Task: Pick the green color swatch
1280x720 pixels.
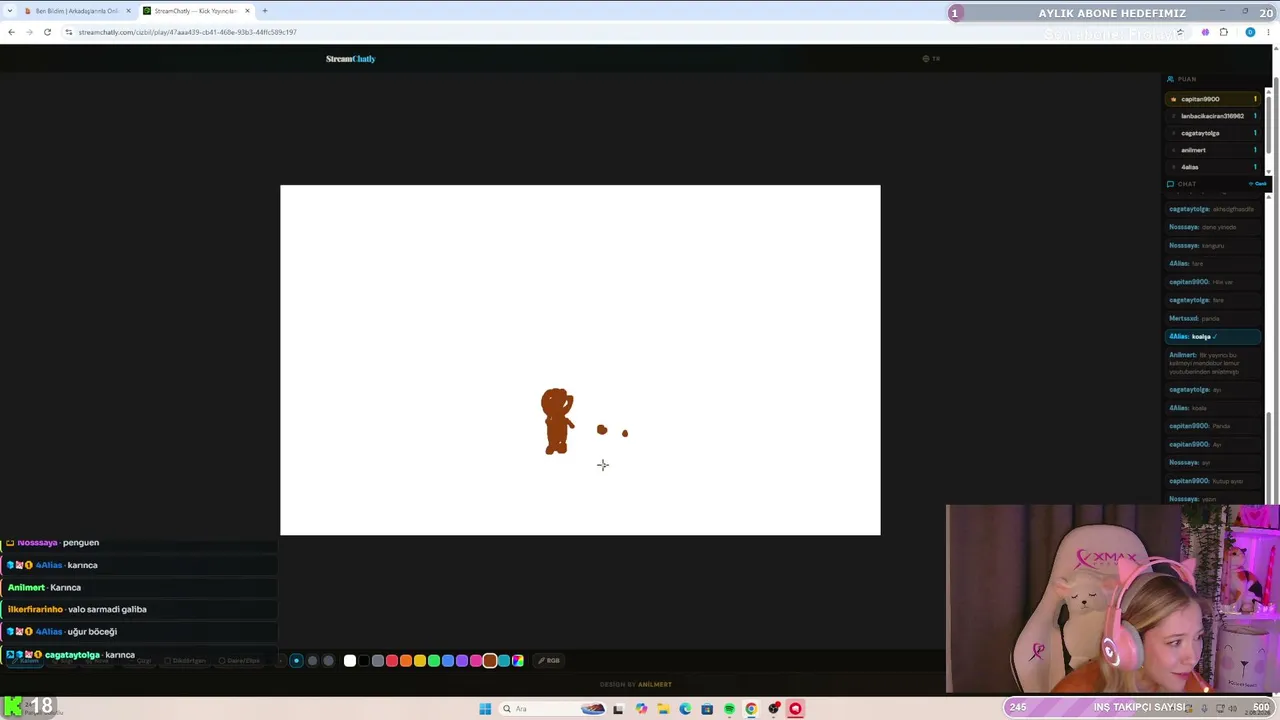Action: click(434, 660)
